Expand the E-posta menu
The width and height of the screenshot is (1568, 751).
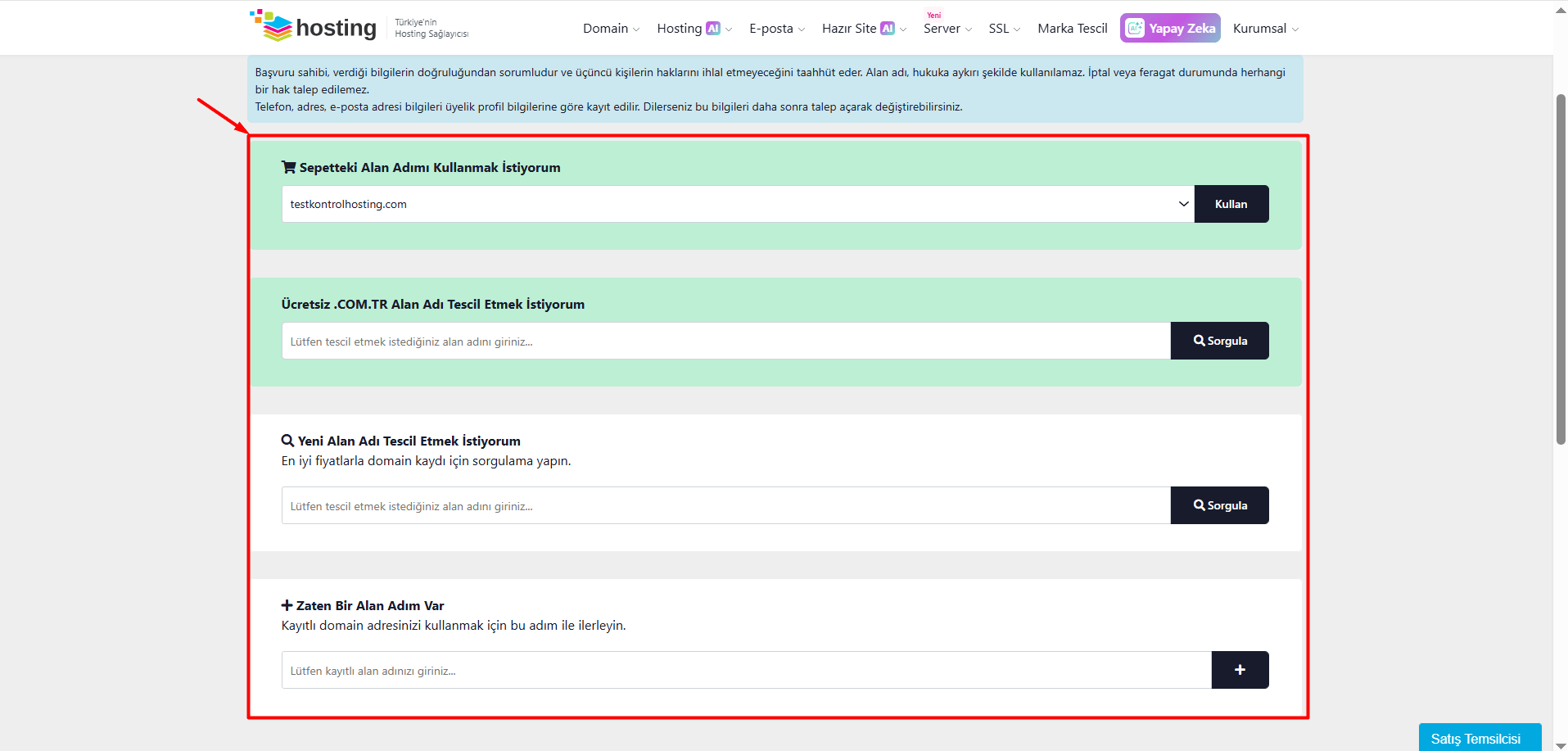click(x=777, y=29)
